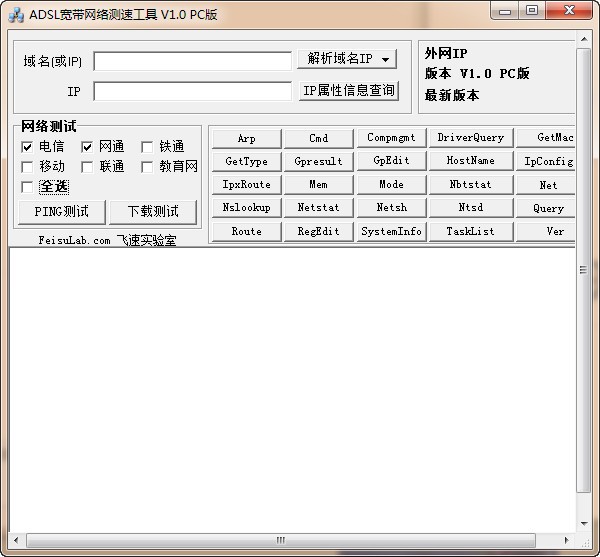600x557 pixels.
Task: Click into the 域名(或IP) input field
Action: (192, 61)
